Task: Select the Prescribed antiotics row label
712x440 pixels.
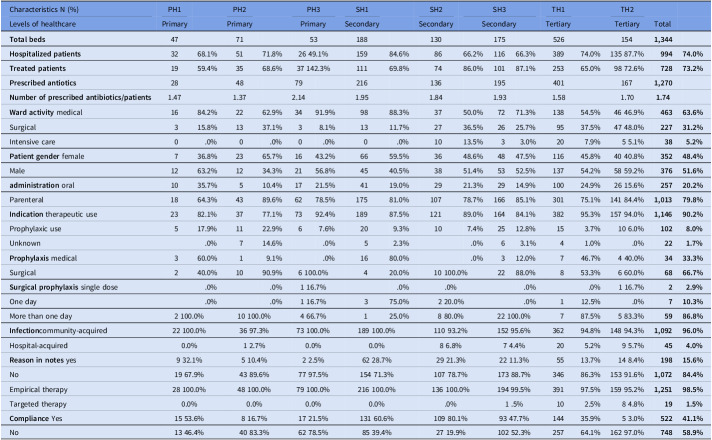Action: [x=43, y=83]
